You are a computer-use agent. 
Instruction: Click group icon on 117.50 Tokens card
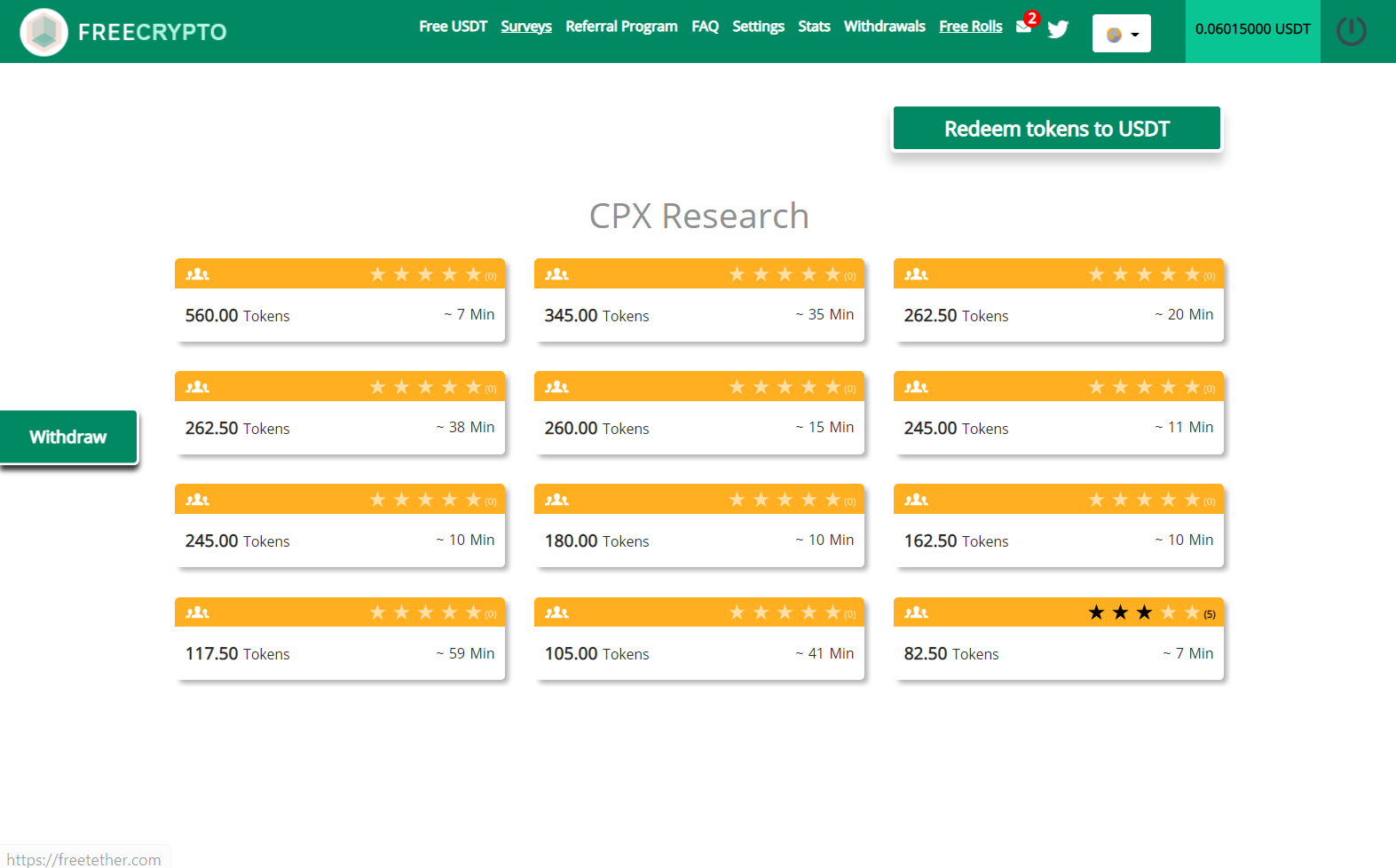coord(197,612)
